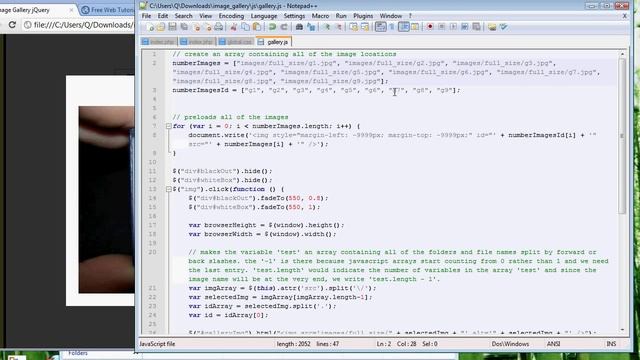Run macro multiple times icon

[x=464, y=27]
